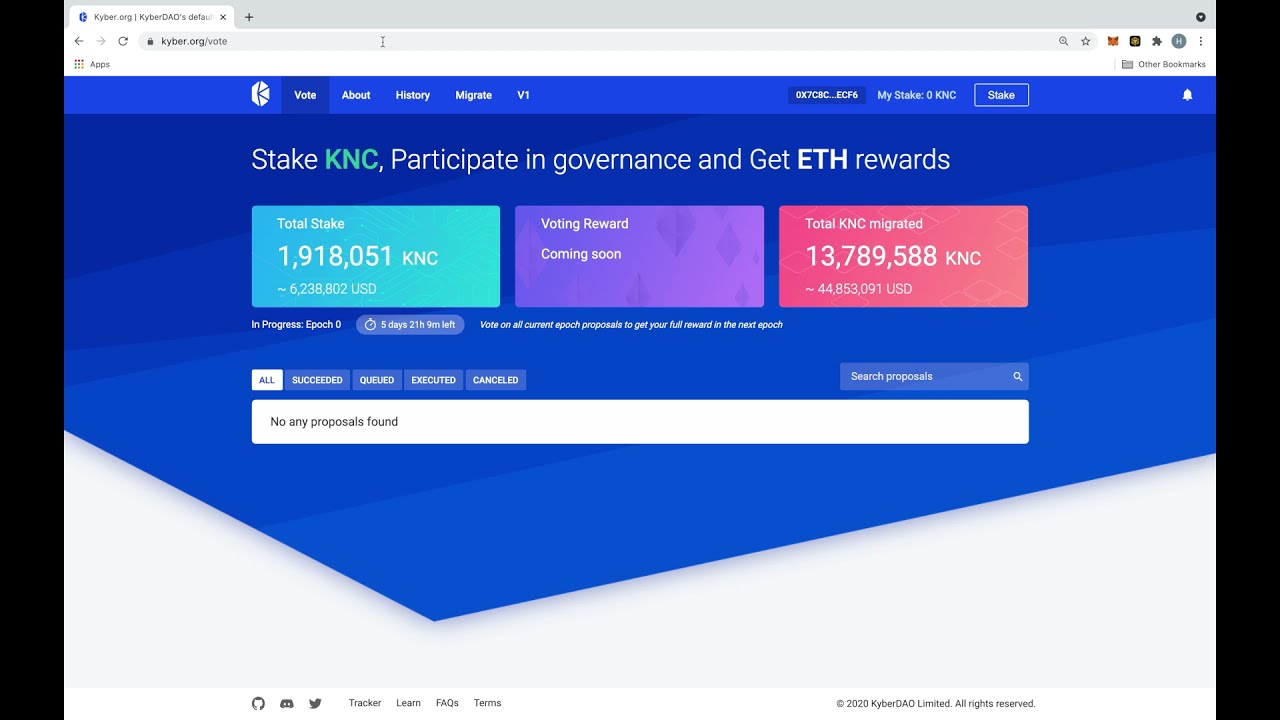Open the Learn footer link
This screenshot has height=720, width=1280.
(x=408, y=703)
